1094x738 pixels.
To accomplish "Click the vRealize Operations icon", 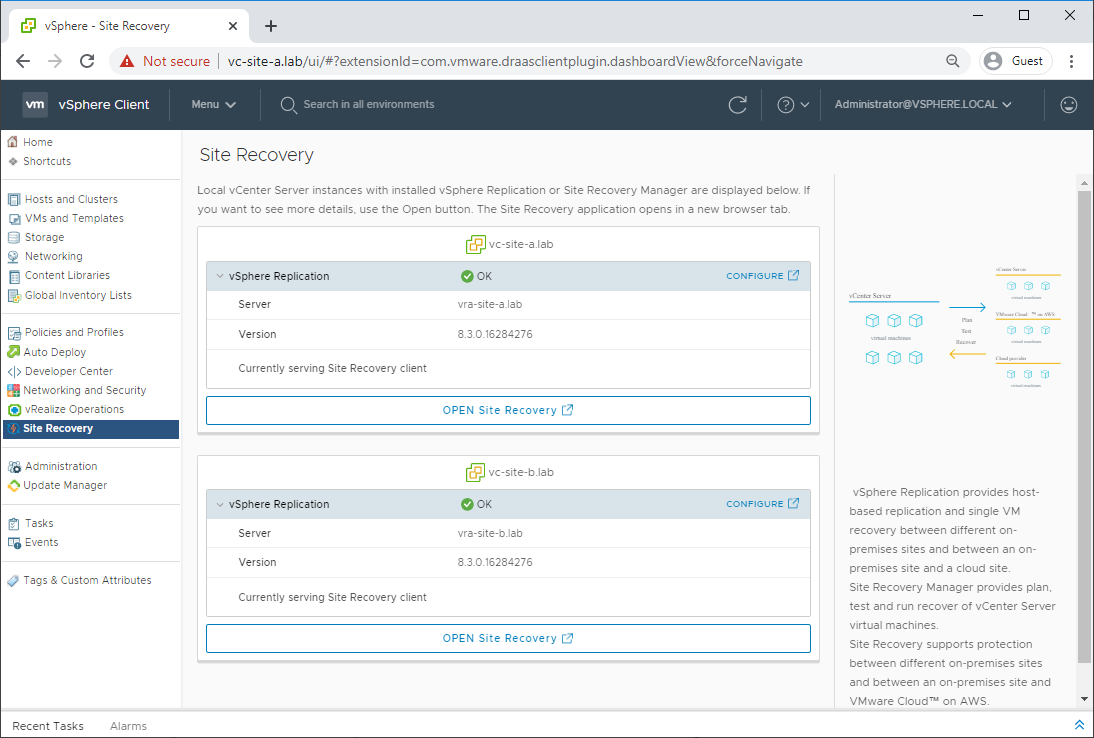I will pos(14,409).
